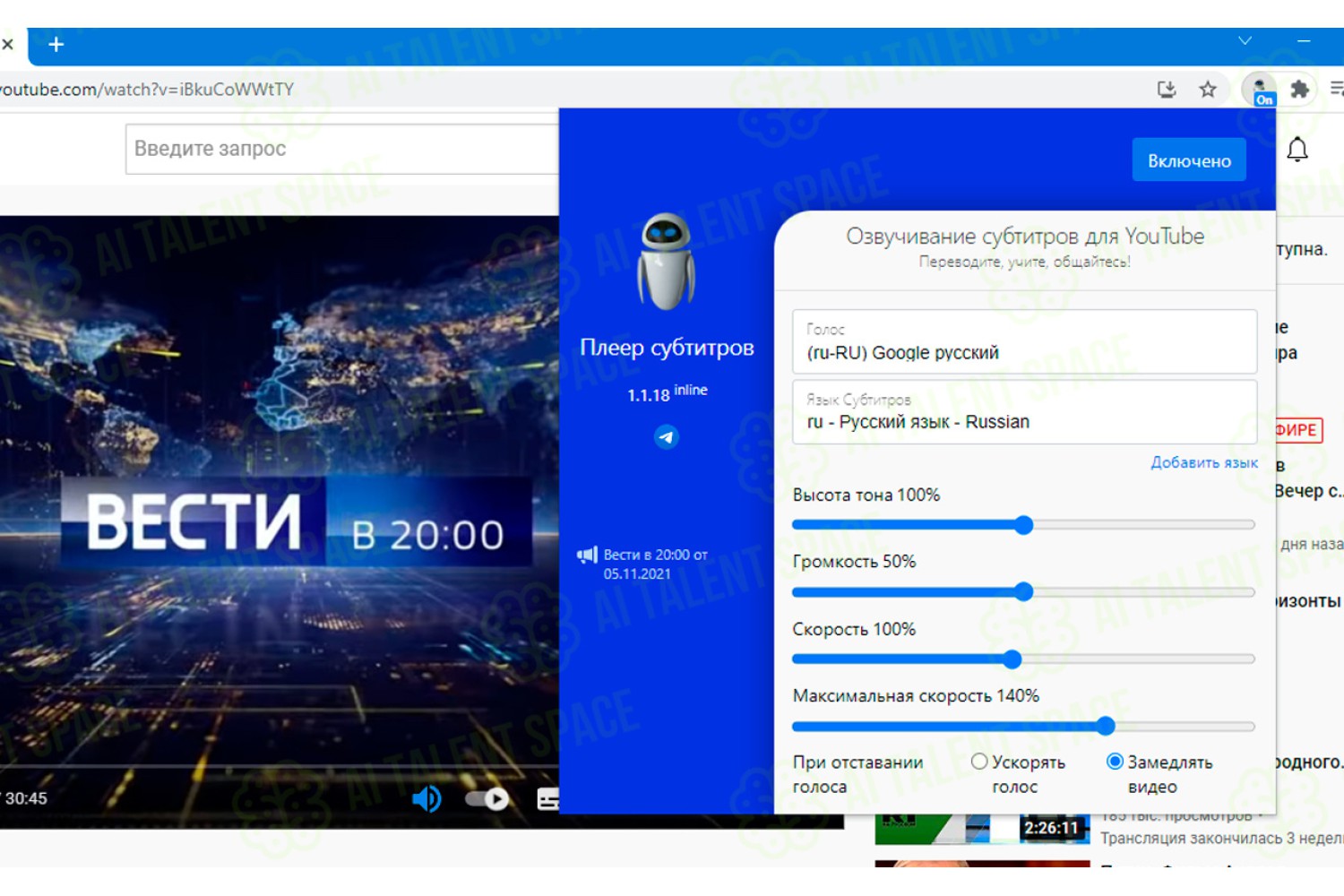Open the tab search chevron in title bar

(1245, 41)
